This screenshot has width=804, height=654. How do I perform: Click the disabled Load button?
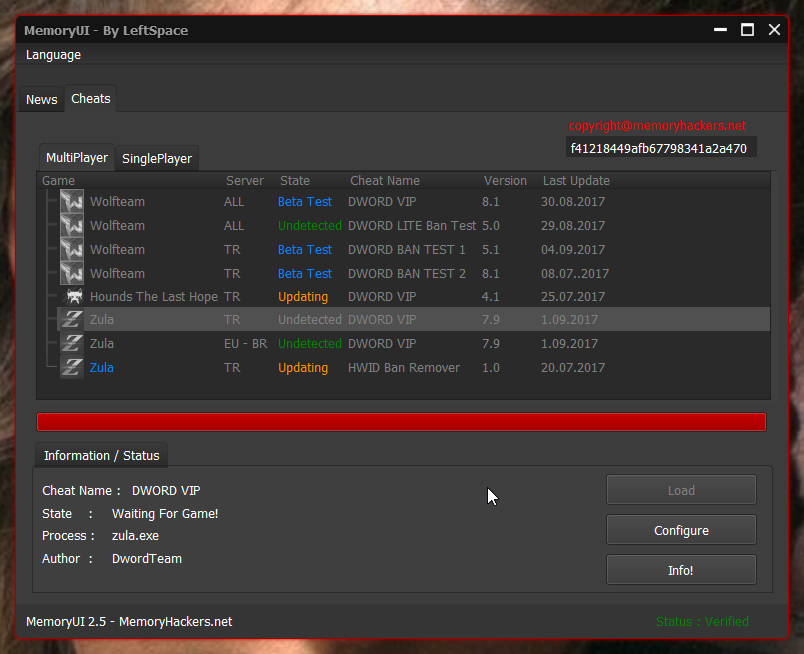click(681, 490)
